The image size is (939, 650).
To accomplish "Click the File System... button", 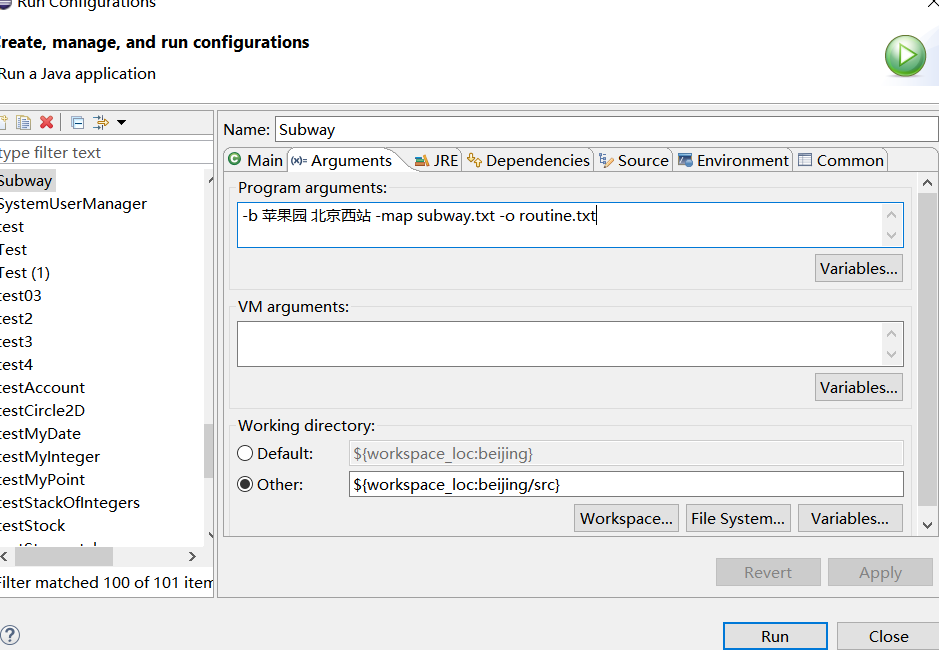I will [738, 518].
